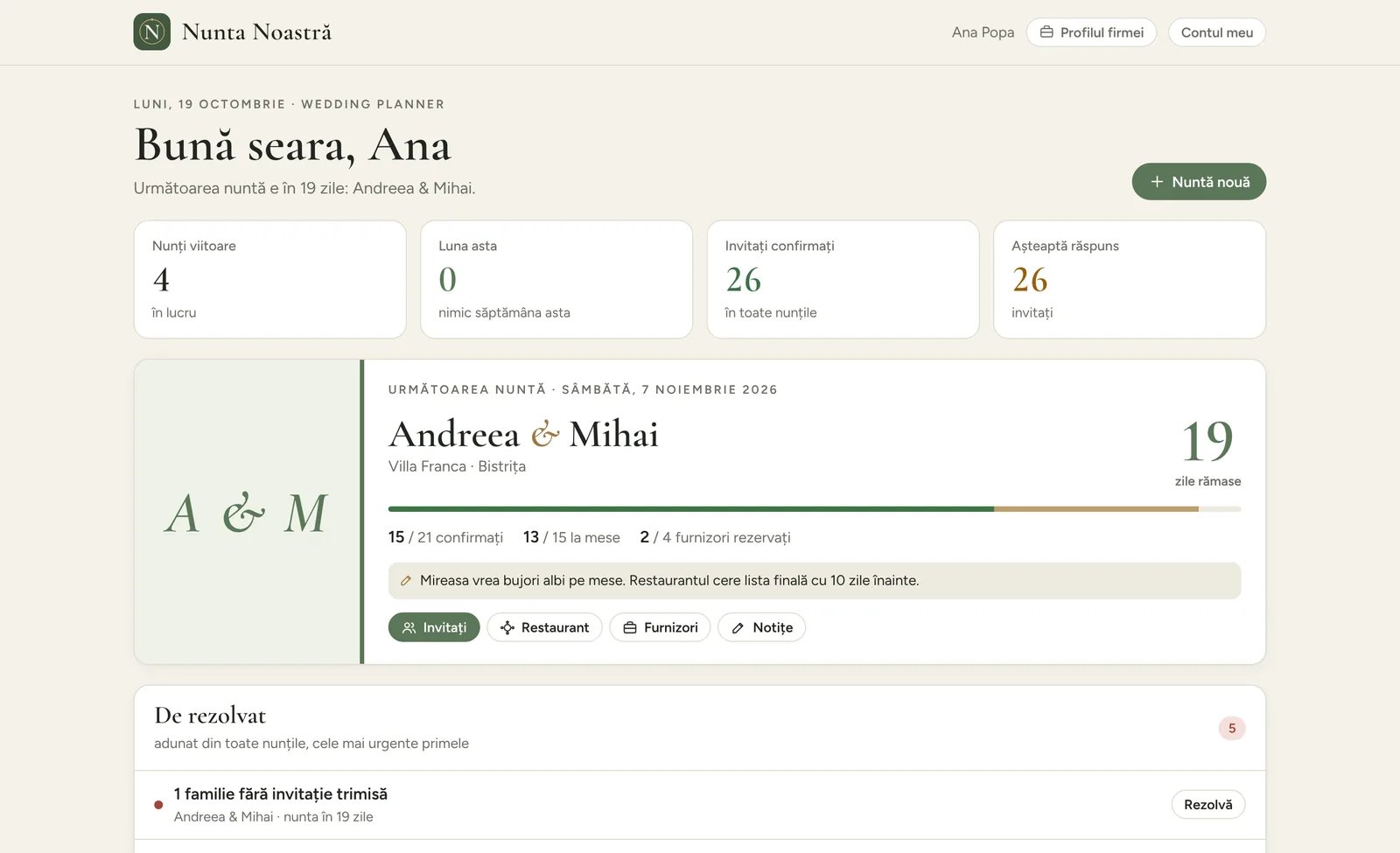The width and height of the screenshot is (1400, 853).
Task: Click the 19 zile rămase countdown
Action: tap(1207, 451)
